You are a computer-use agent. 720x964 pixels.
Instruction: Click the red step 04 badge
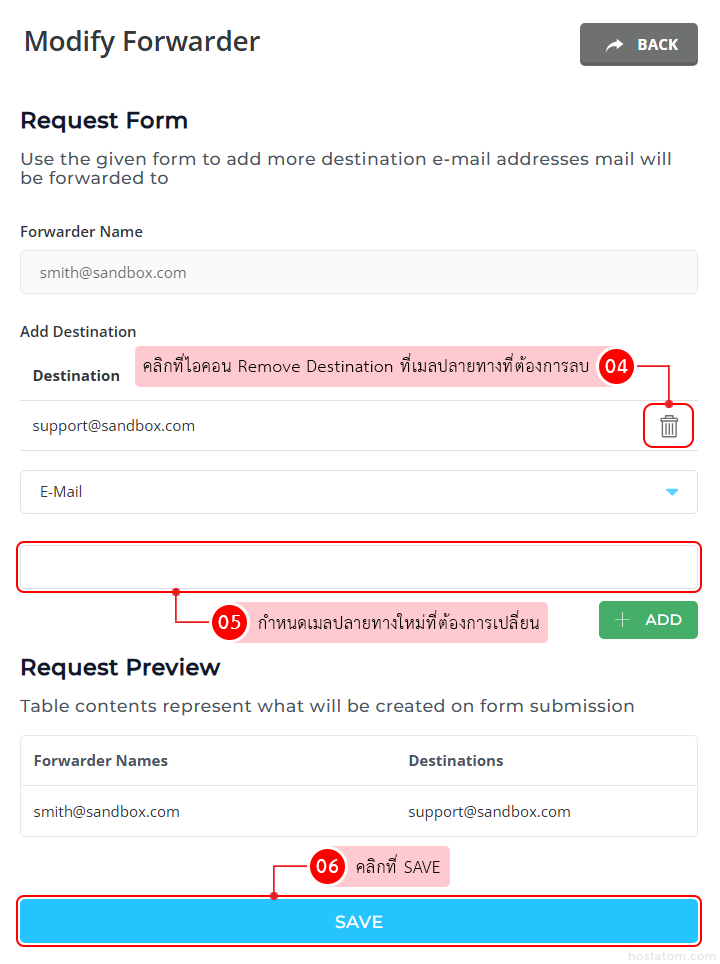(x=616, y=366)
